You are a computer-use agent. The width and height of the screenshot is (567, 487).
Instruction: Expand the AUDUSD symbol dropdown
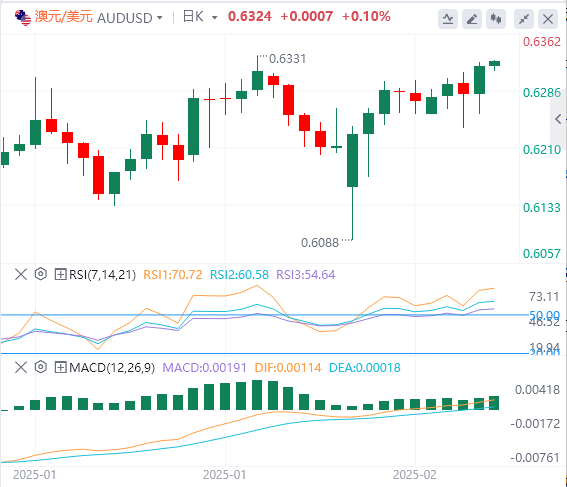pos(159,18)
